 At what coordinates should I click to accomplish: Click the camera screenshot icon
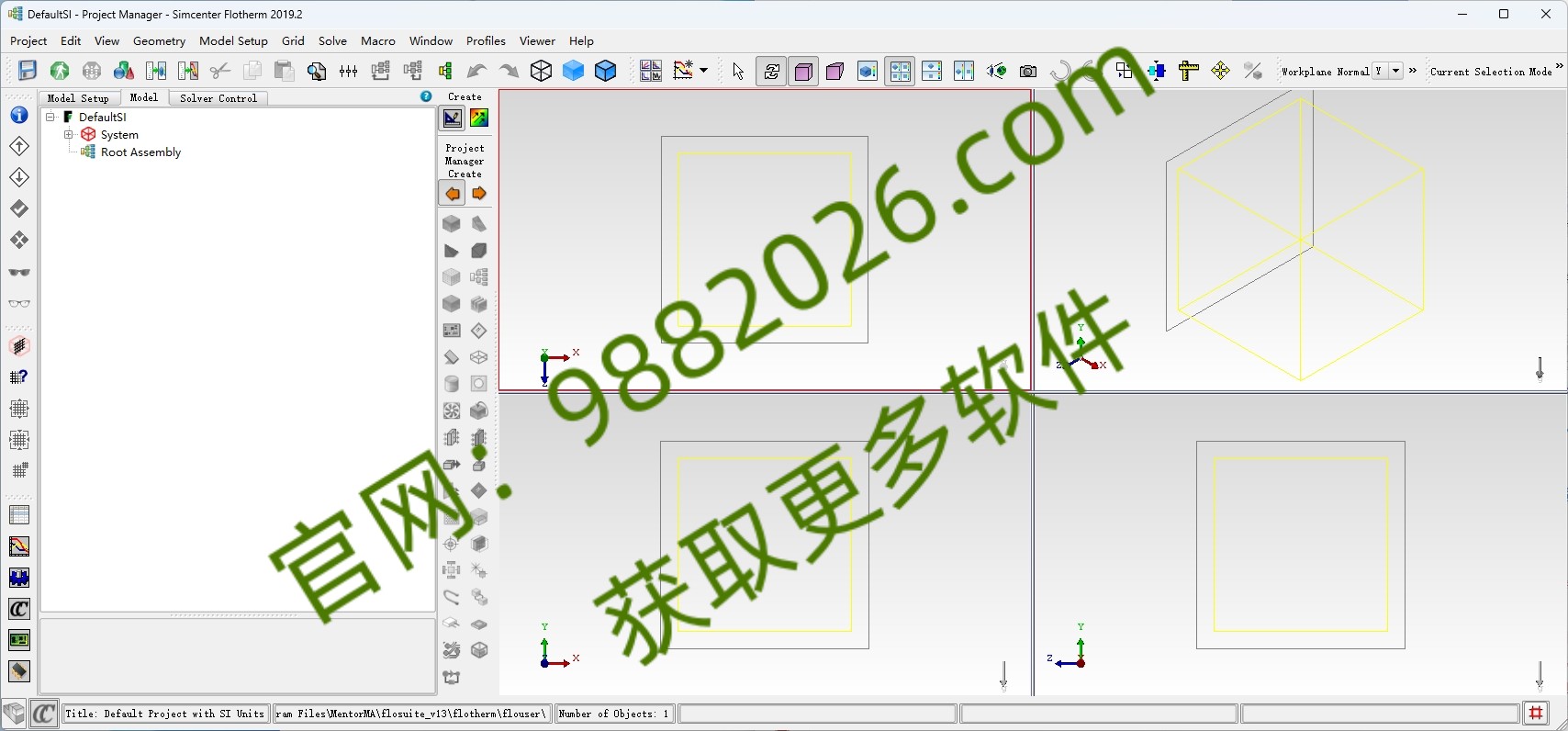pos(1028,71)
